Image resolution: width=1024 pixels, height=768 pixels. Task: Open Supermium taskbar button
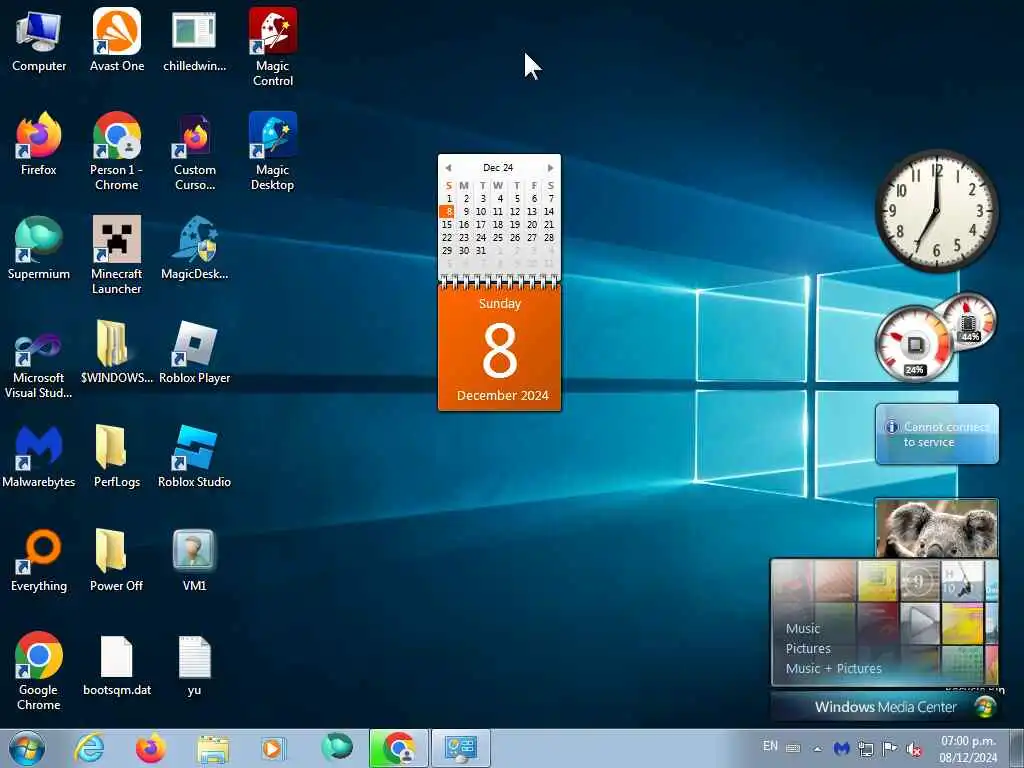click(x=336, y=748)
